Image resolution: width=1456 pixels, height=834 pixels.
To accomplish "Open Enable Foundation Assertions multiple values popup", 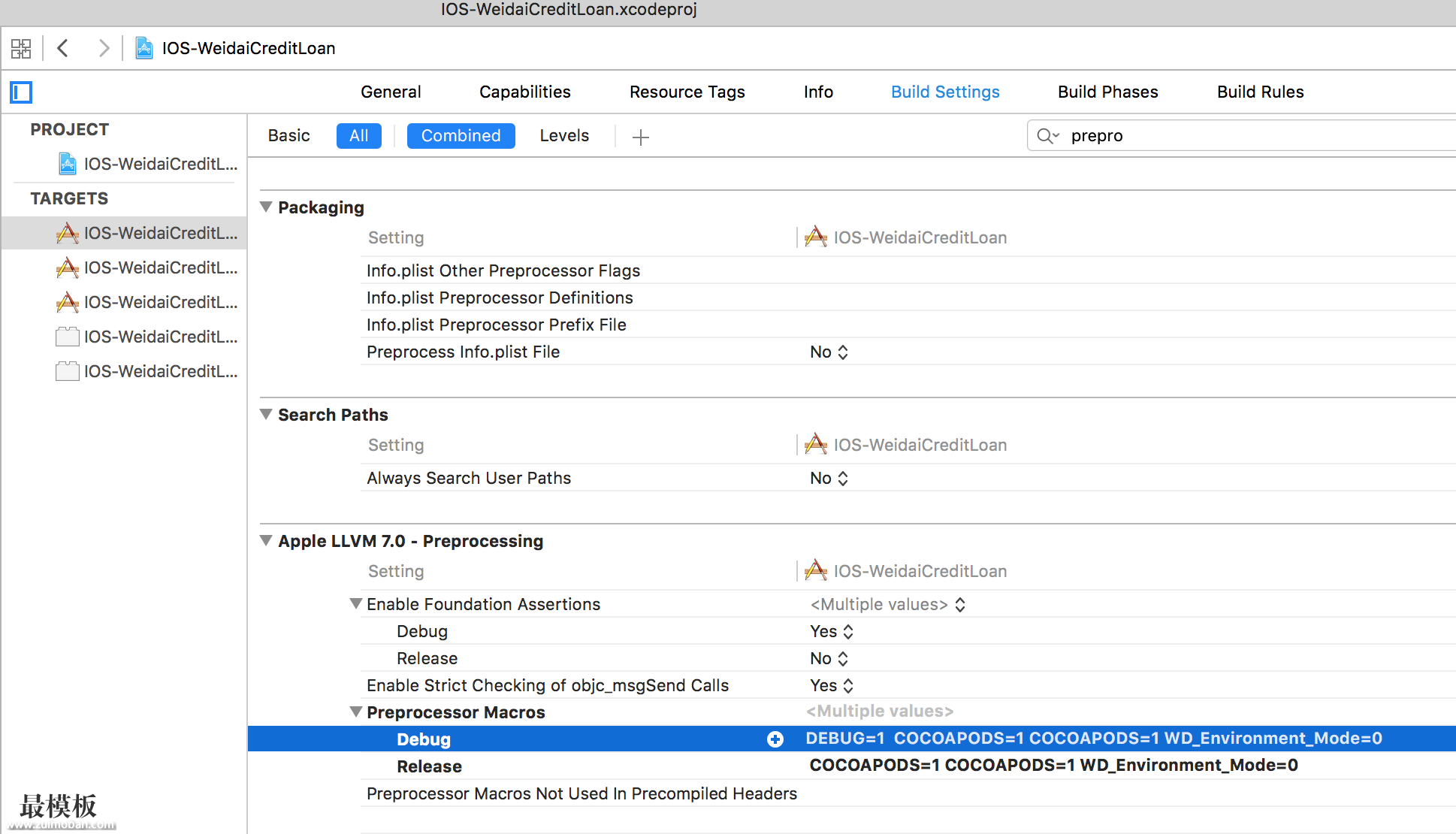I will 888,605.
